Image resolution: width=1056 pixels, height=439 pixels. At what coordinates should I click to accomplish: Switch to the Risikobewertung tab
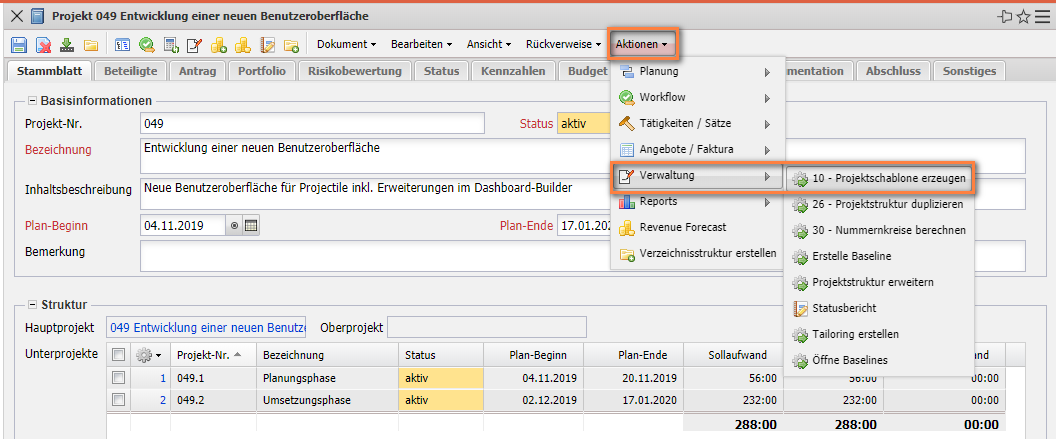[354, 71]
